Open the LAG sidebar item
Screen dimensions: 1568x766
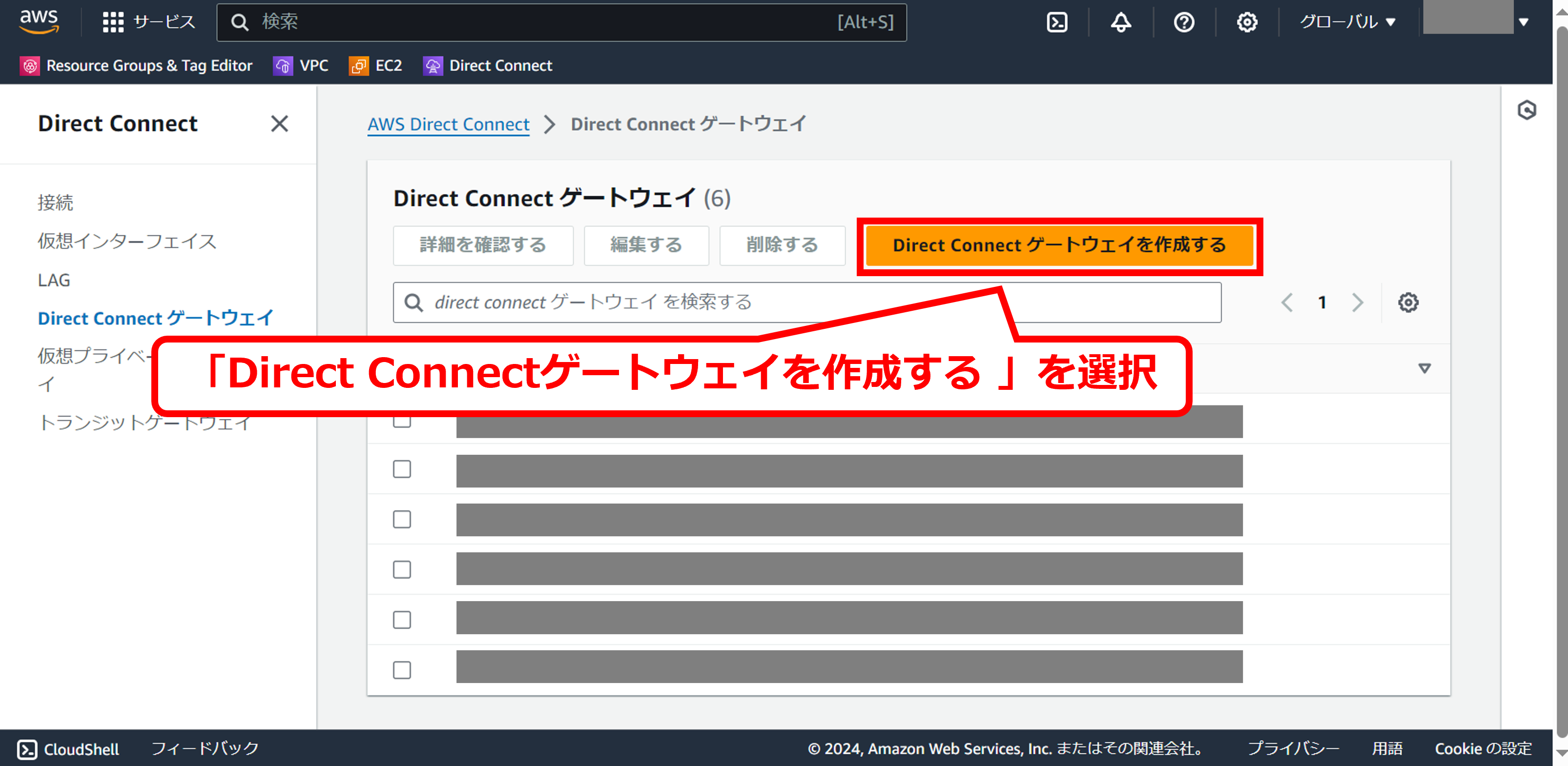(54, 280)
